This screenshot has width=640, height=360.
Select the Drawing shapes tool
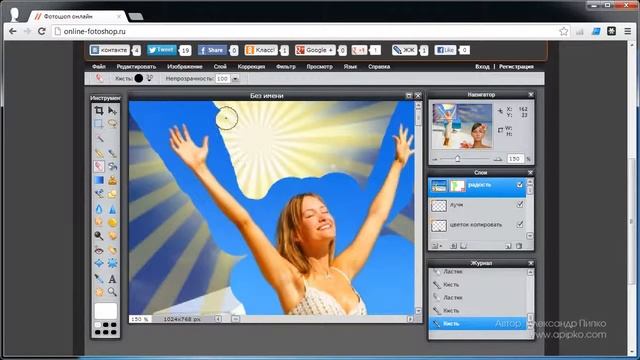[112, 194]
